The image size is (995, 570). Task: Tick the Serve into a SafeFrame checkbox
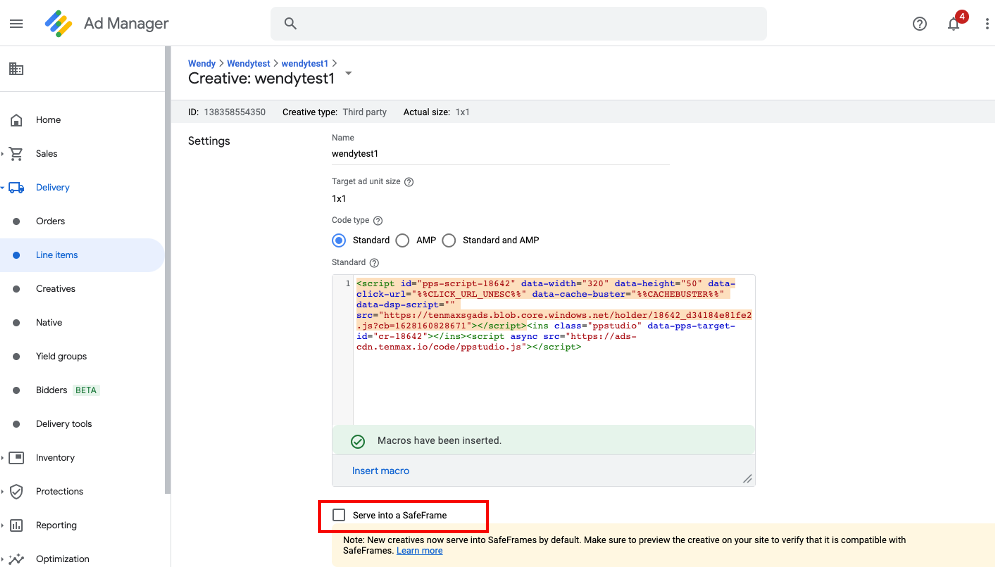coord(339,515)
